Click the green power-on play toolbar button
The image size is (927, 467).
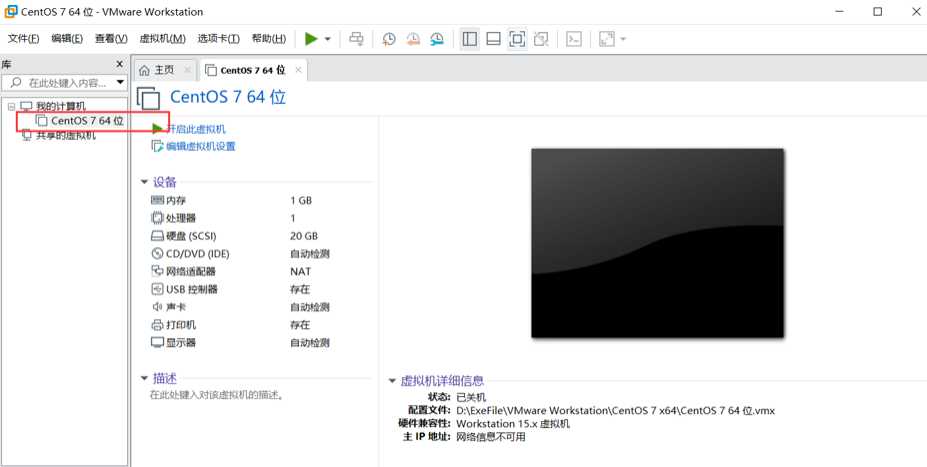coord(311,39)
